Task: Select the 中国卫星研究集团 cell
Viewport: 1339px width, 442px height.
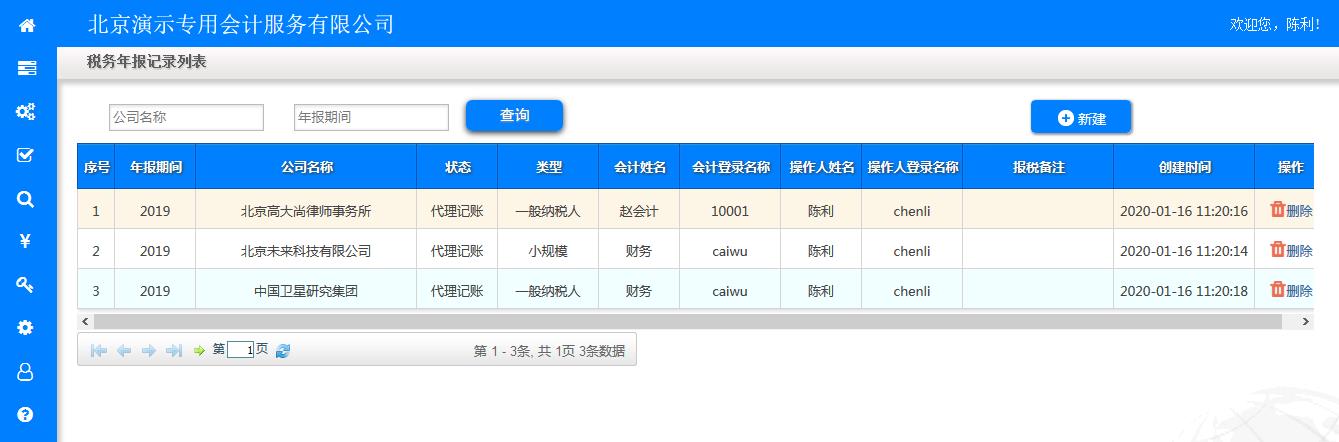Action: pyautogui.click(x=306, y=291)
